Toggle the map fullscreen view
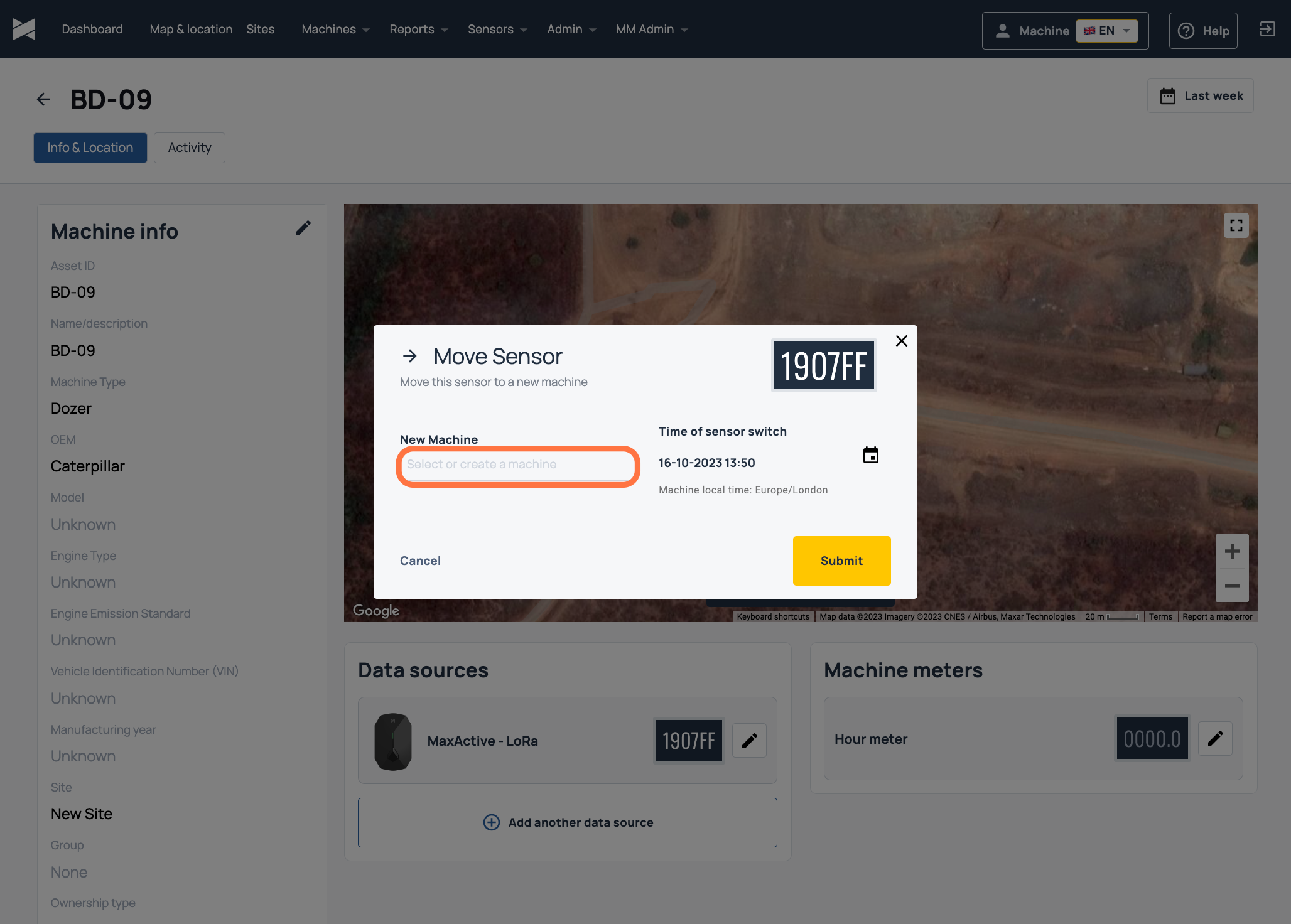 click(x=1236, y=225)
